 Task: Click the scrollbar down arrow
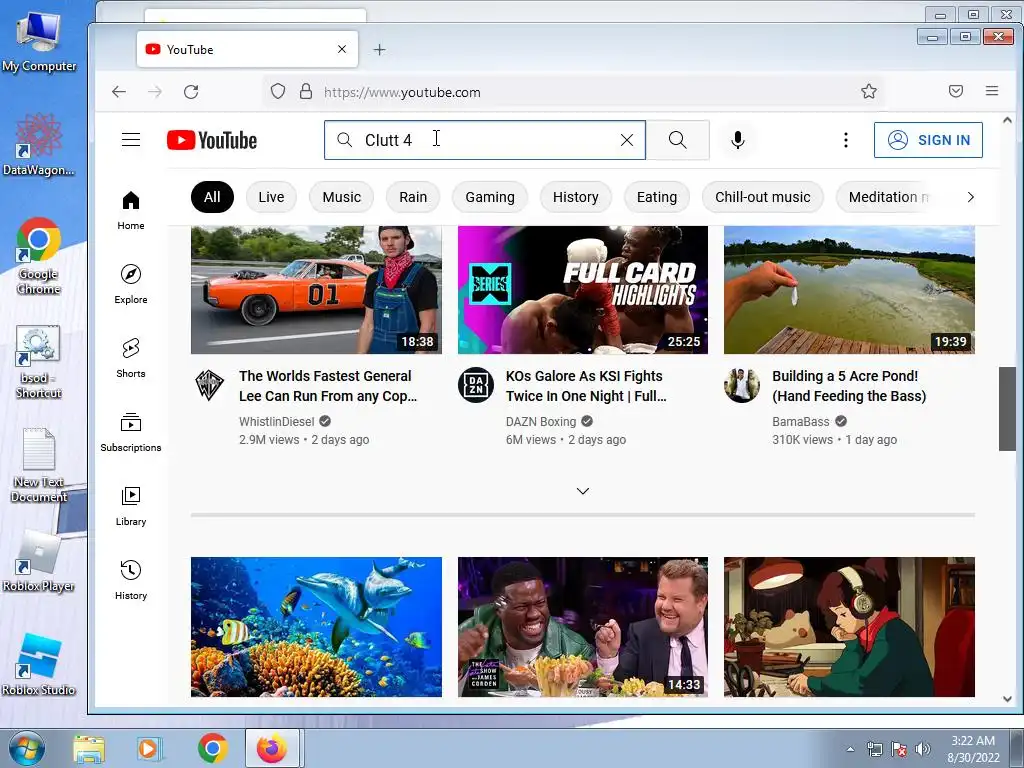pos(1007,699)
